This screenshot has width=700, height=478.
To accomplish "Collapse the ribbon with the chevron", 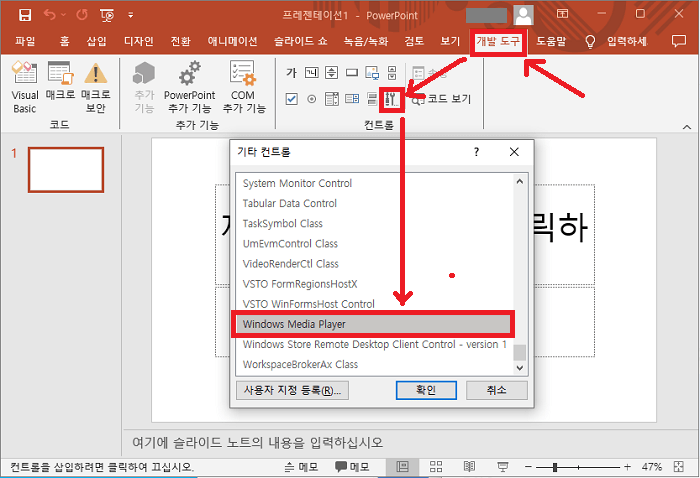I will pos(687,127).
